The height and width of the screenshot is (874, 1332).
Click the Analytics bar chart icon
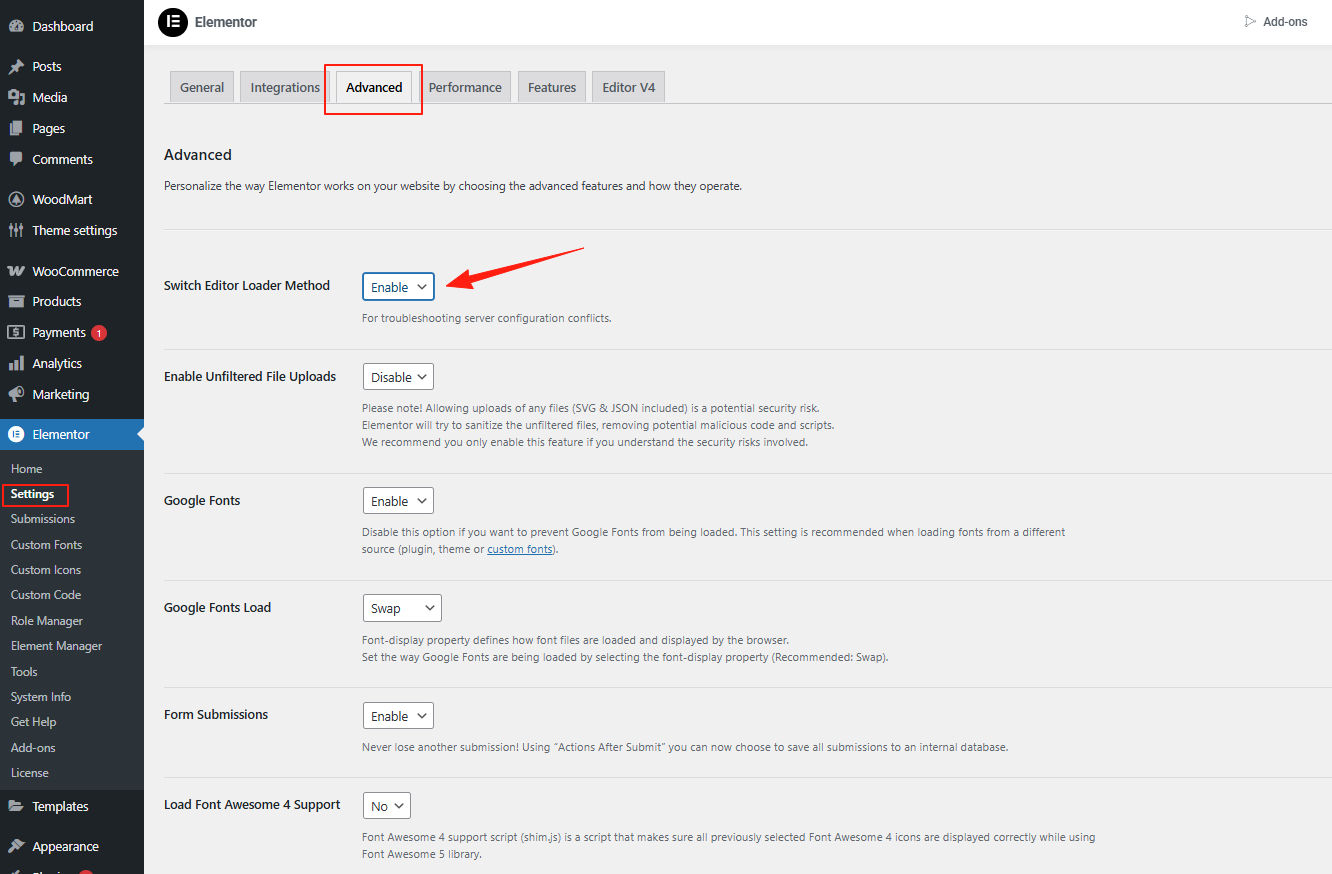tap(16, 363)
